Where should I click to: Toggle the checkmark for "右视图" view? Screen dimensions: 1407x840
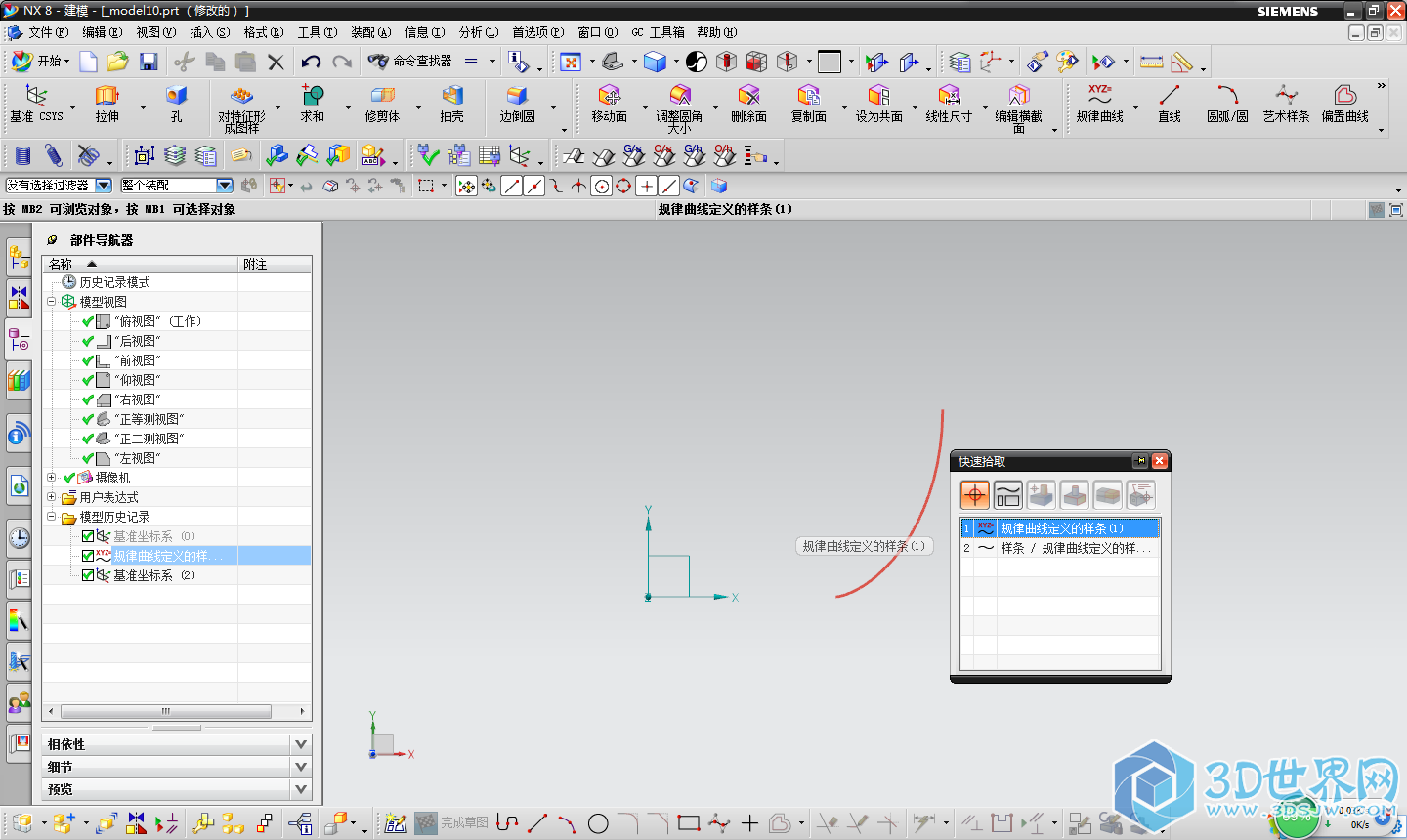pos(88,399)
